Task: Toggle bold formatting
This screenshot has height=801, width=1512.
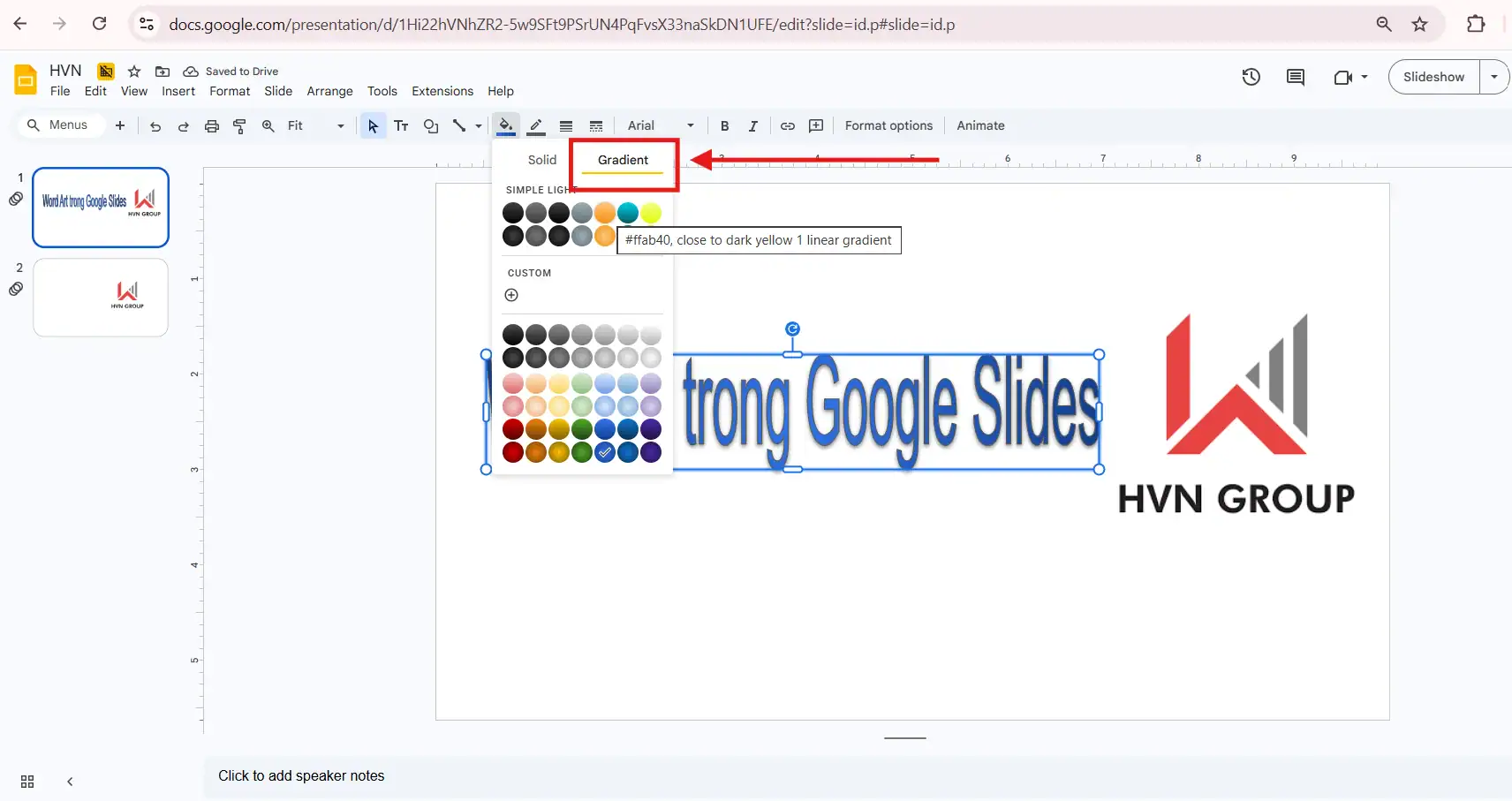Action: (x=724, y=126)
